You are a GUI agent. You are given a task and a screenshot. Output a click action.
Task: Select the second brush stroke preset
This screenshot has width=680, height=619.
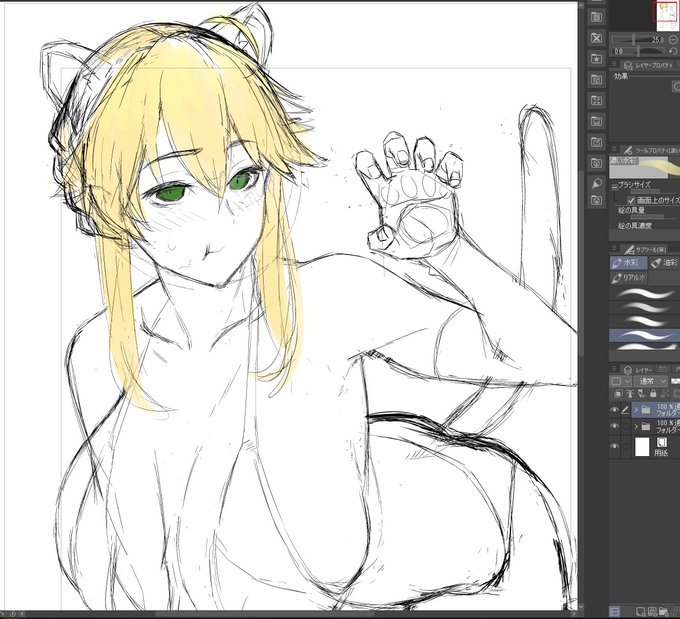point(645,308)
